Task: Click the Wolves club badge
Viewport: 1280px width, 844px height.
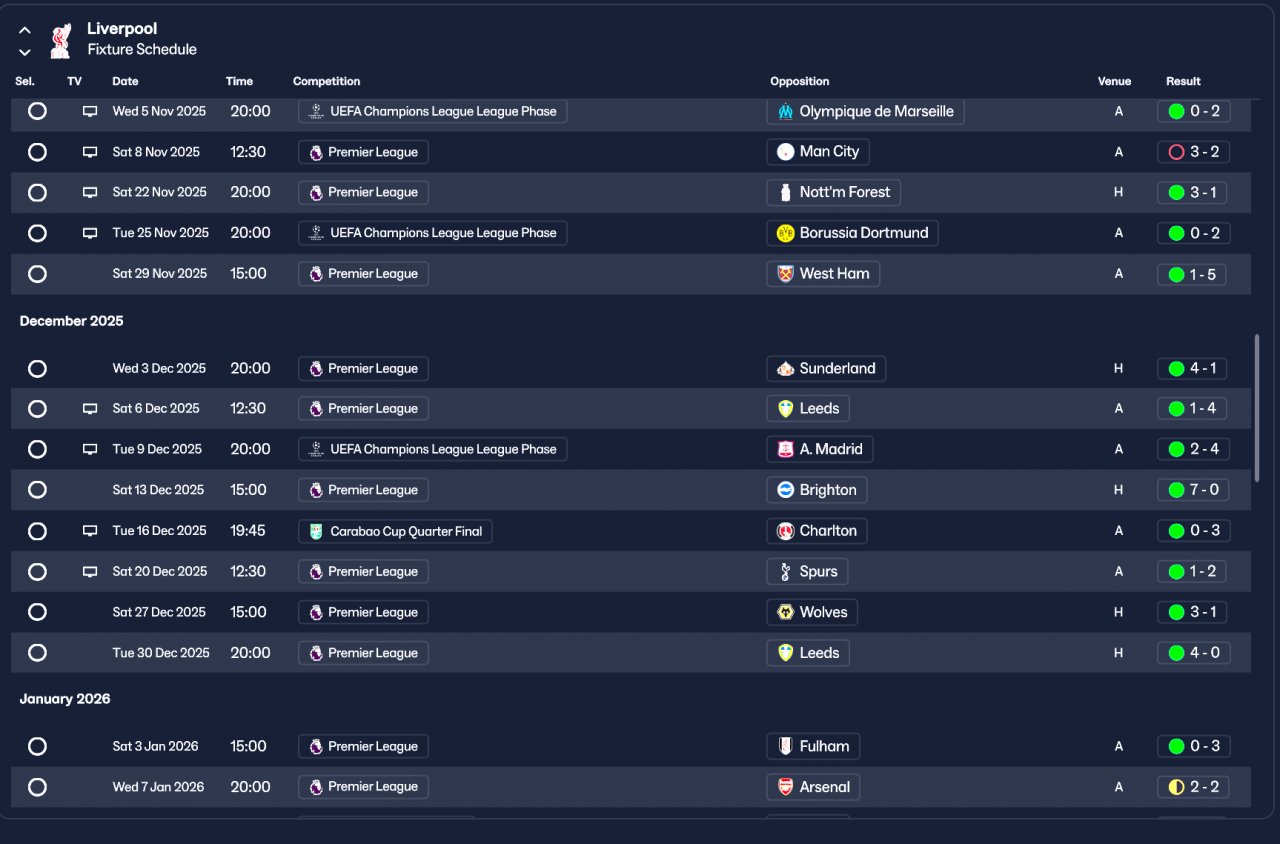Action: pos(785,612)
